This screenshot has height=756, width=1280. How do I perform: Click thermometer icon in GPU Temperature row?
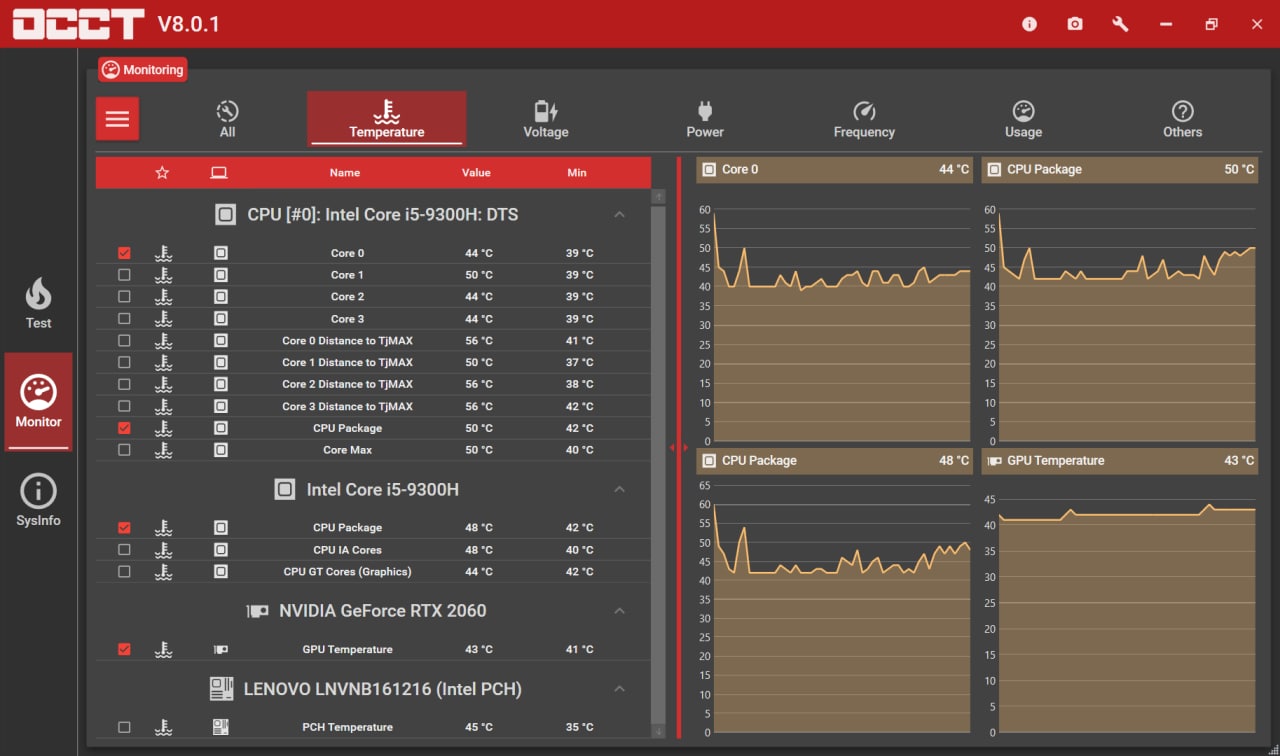point(163,650)
